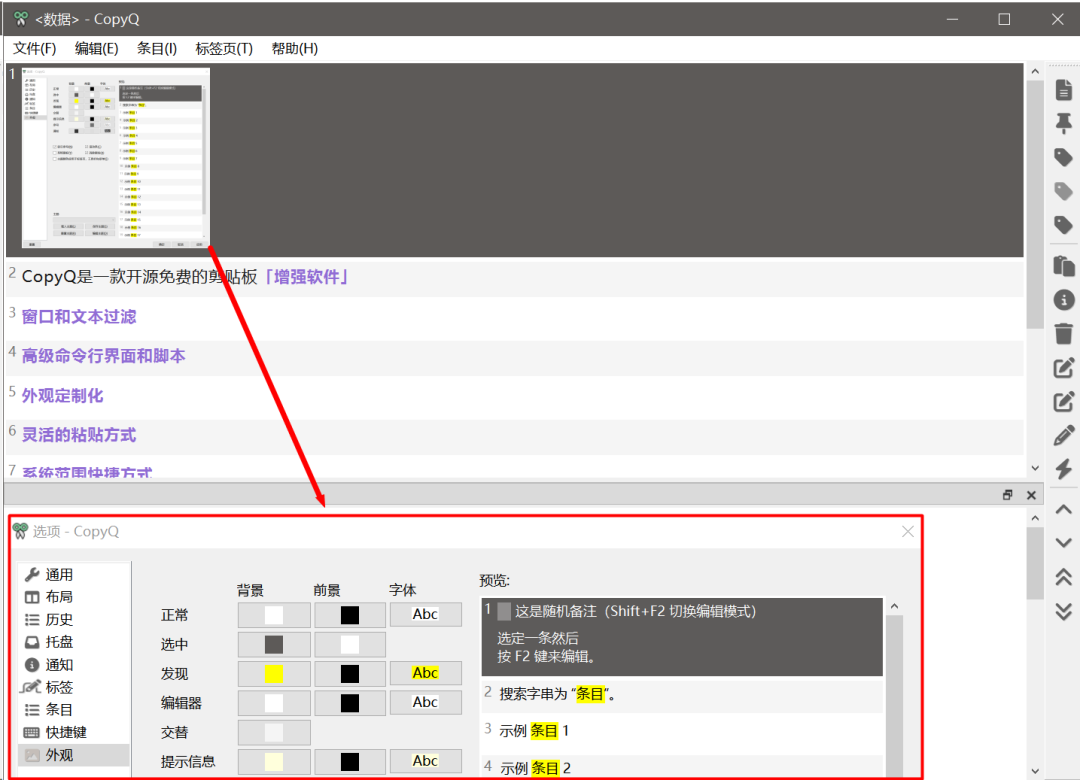1080x780 pixels.
Task: Open the 编辑(E) menu
Action: click(x=96, y=48)
